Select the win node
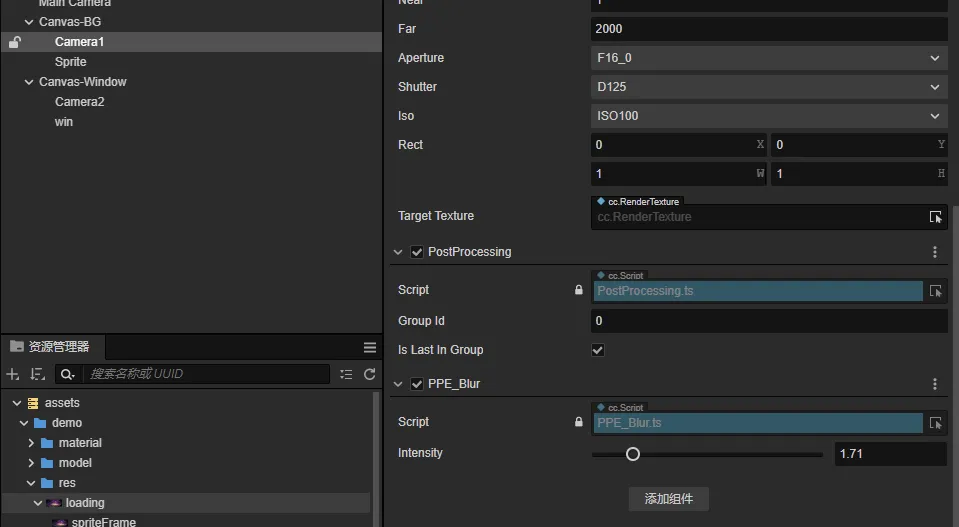959x527 pixels. tap(64, 122)
